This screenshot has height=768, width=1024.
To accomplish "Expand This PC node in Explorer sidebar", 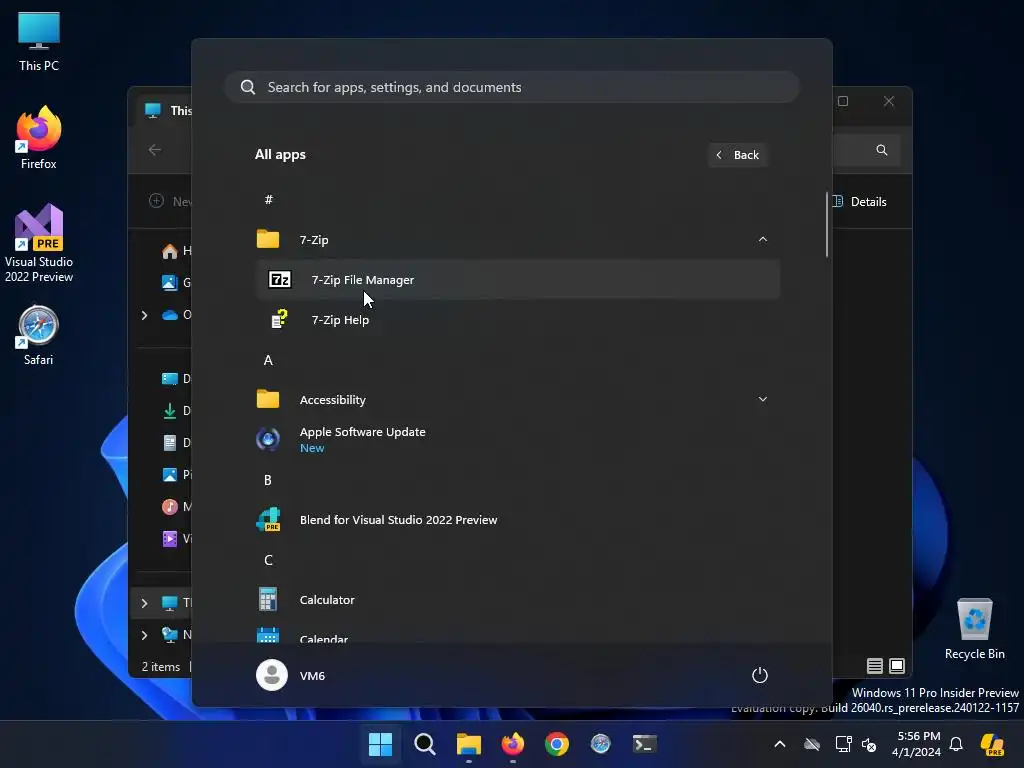I will [144, 603].
